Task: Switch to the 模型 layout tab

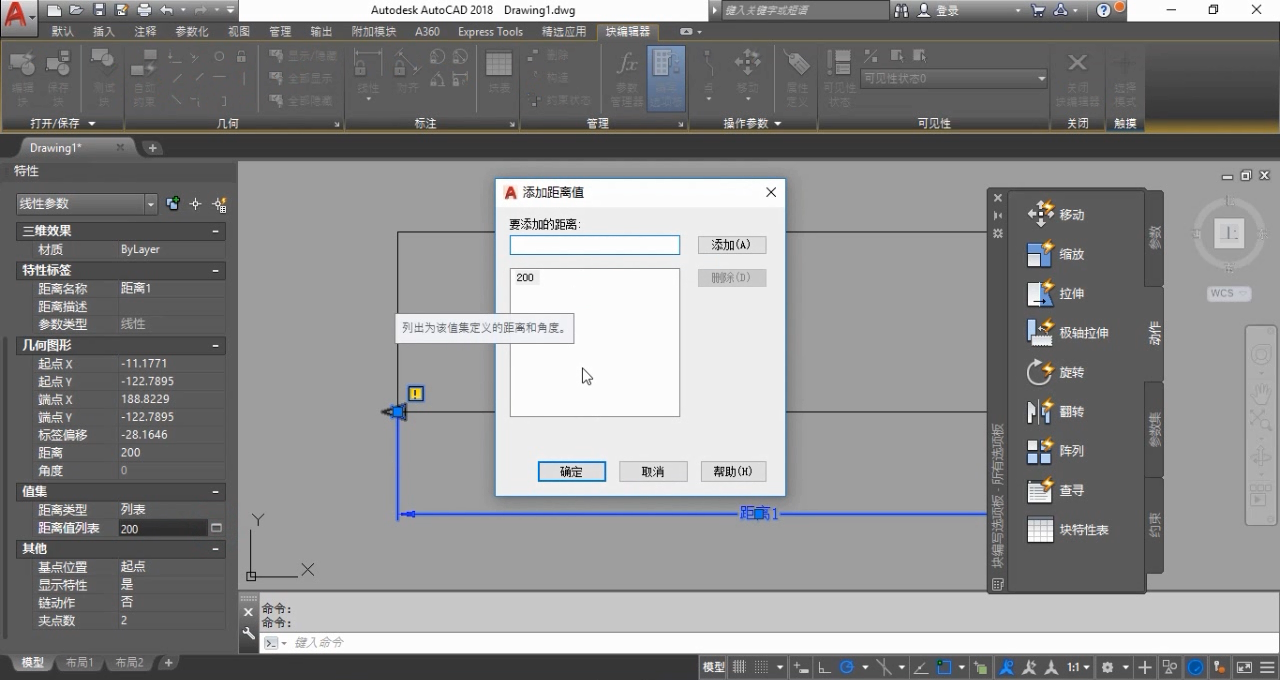Action: click(33, 663)
